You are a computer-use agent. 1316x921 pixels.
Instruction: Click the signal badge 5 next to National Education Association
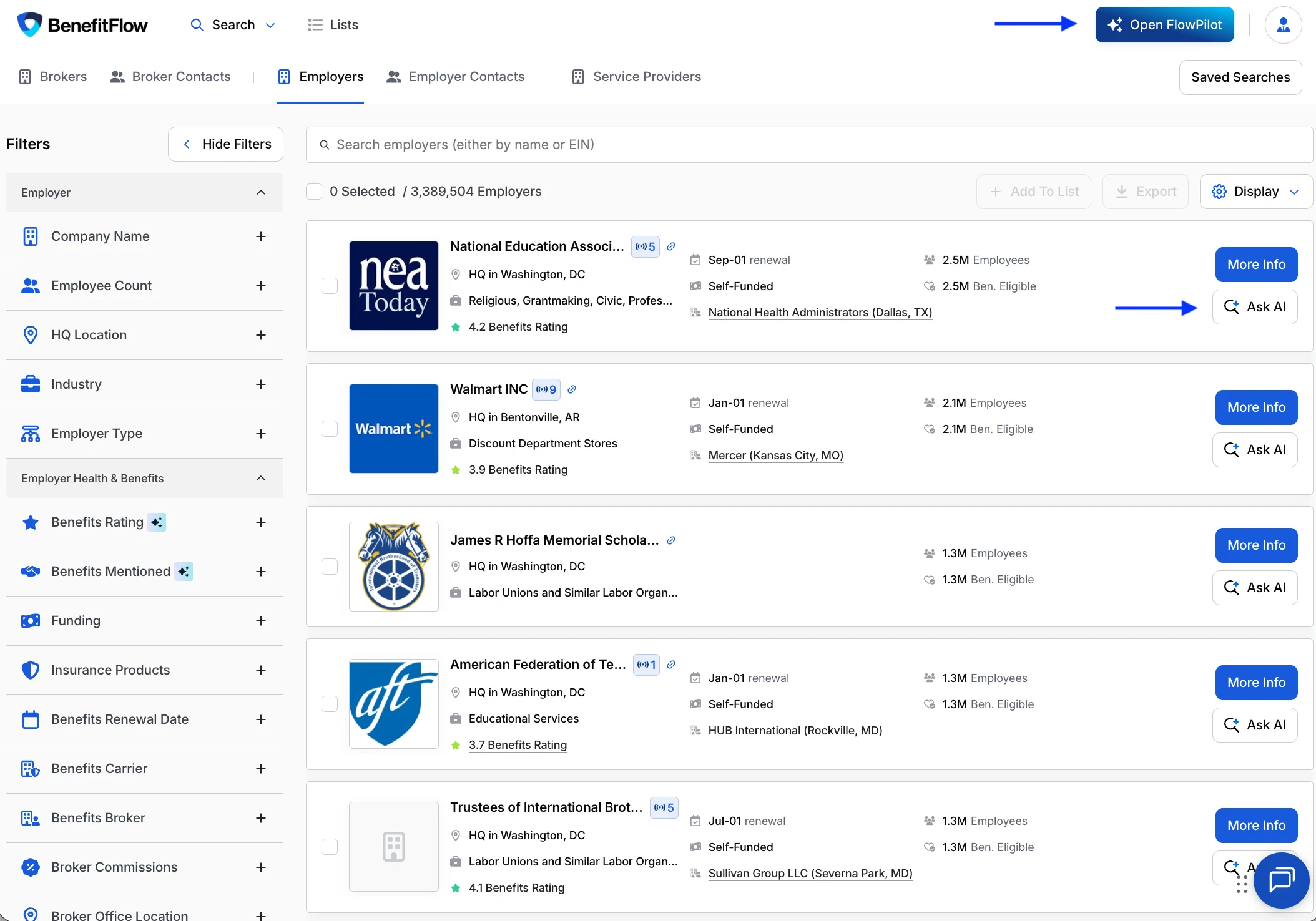[646, 246]
